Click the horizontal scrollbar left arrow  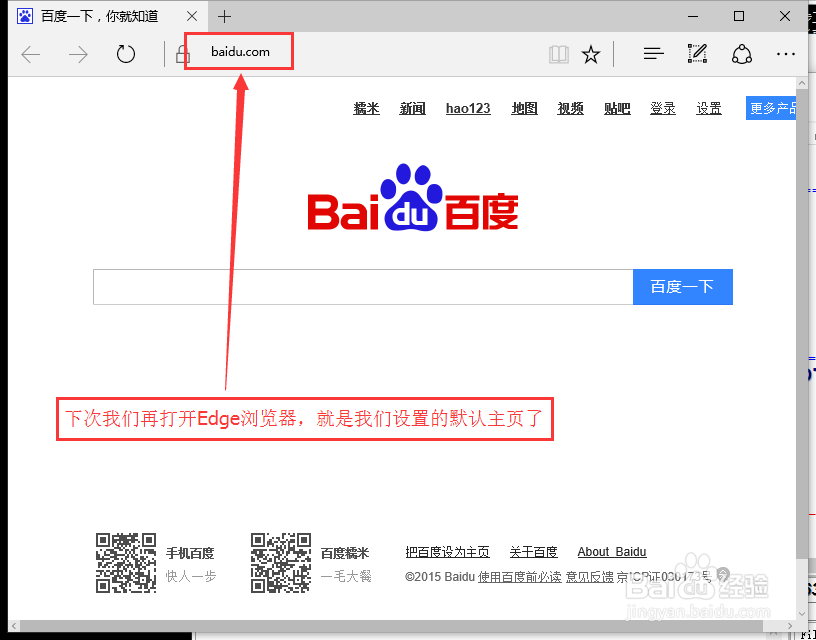pyautogui.click(x=14, y=625)
